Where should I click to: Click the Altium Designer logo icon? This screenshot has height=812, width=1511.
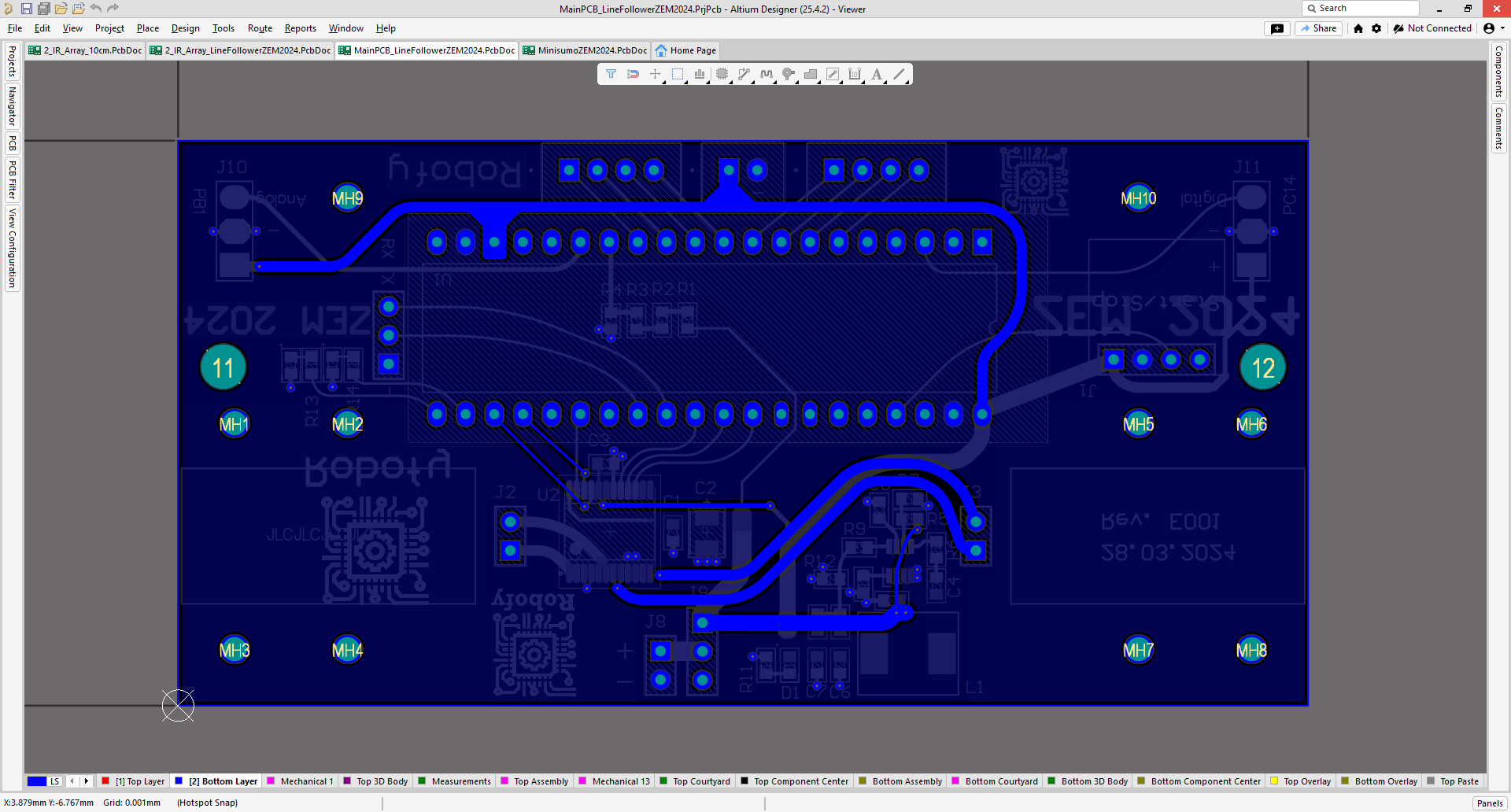tap(8, 9)
